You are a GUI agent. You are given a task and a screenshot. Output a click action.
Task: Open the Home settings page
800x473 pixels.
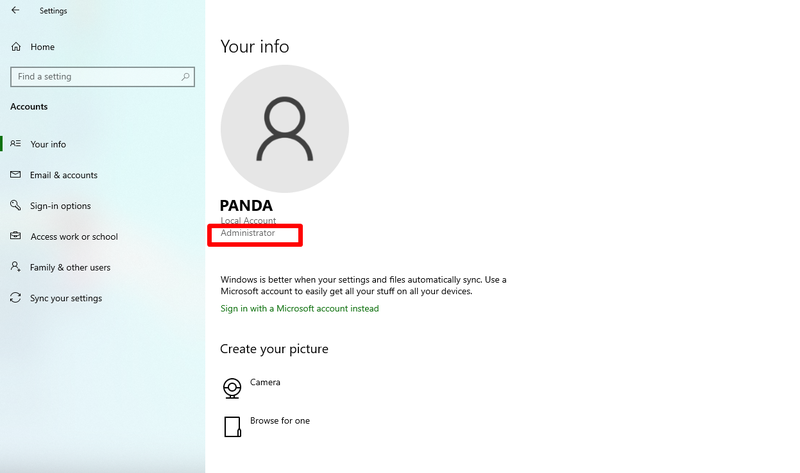point(42,47)
